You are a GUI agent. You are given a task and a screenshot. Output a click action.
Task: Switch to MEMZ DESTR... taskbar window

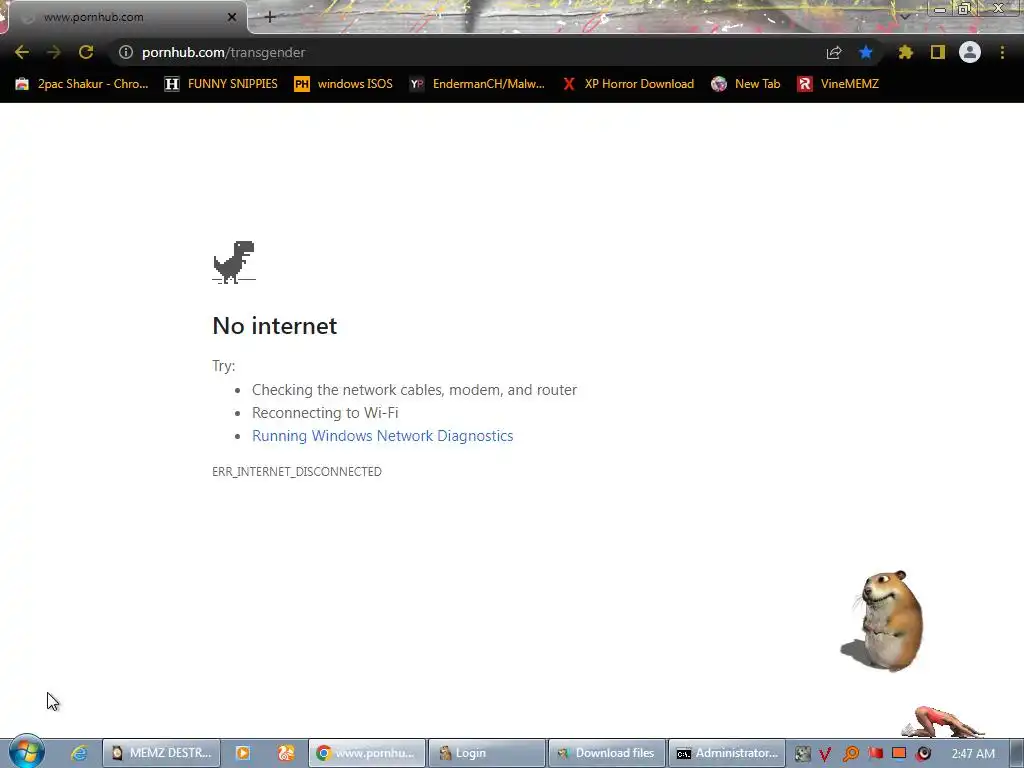(x=161, y=753)
